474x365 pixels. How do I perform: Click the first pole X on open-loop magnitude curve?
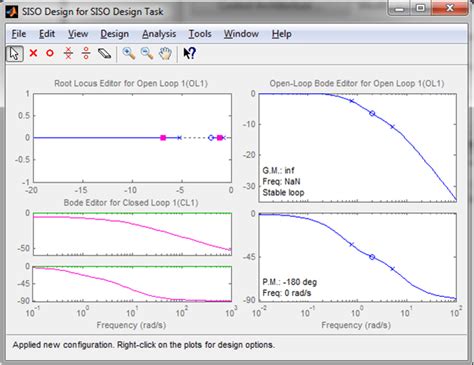[x=351, y=101]
